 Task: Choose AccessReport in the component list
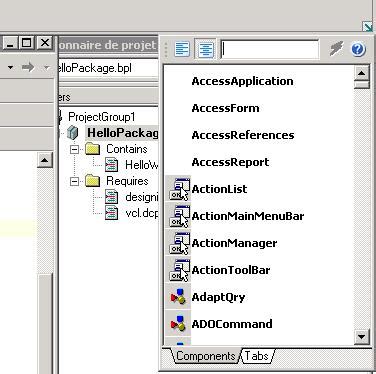click(x=230, y=162)
